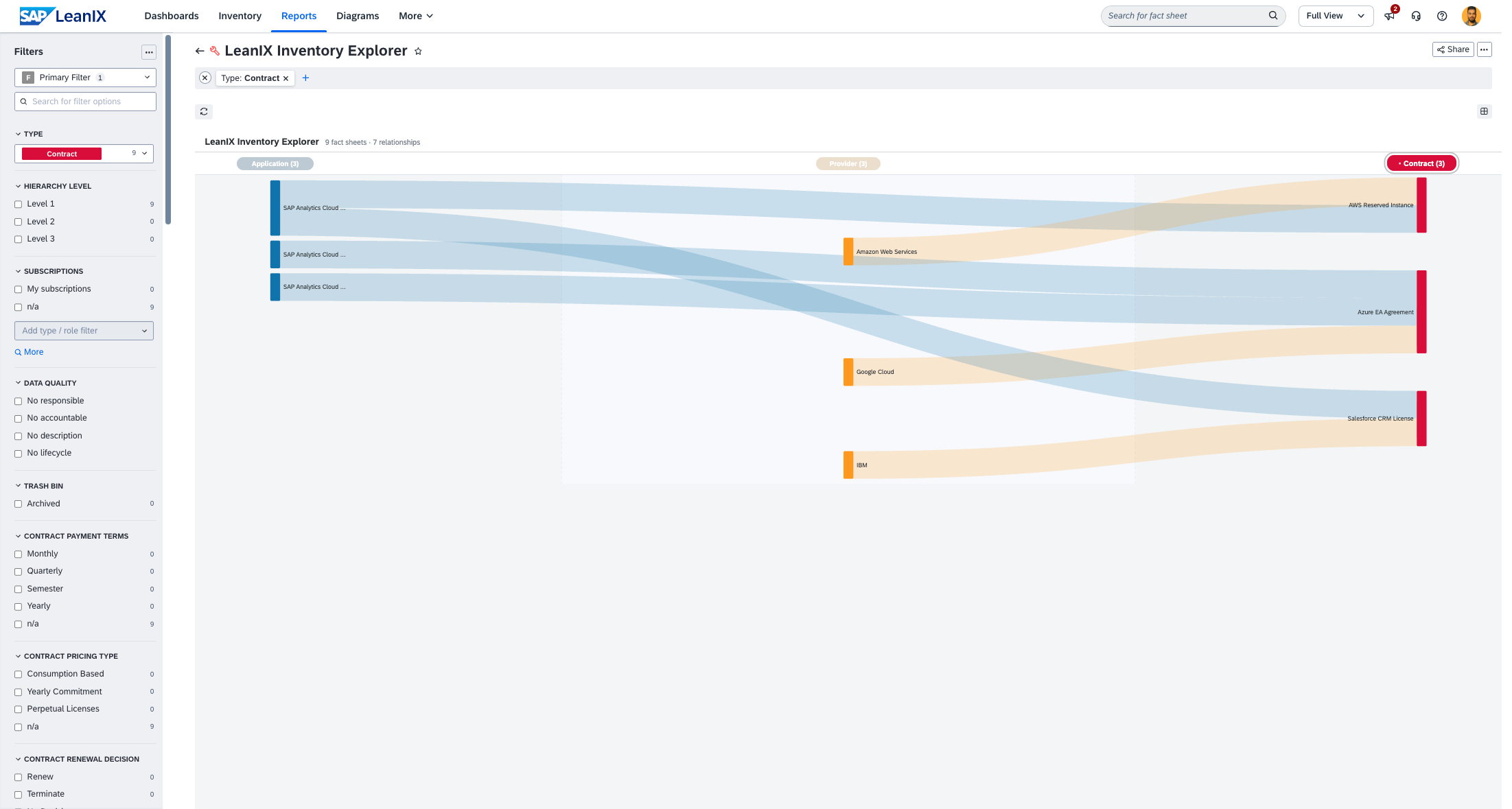Check the Archived checkbox
Screen dimensions: 1512x809
point(19,504)
